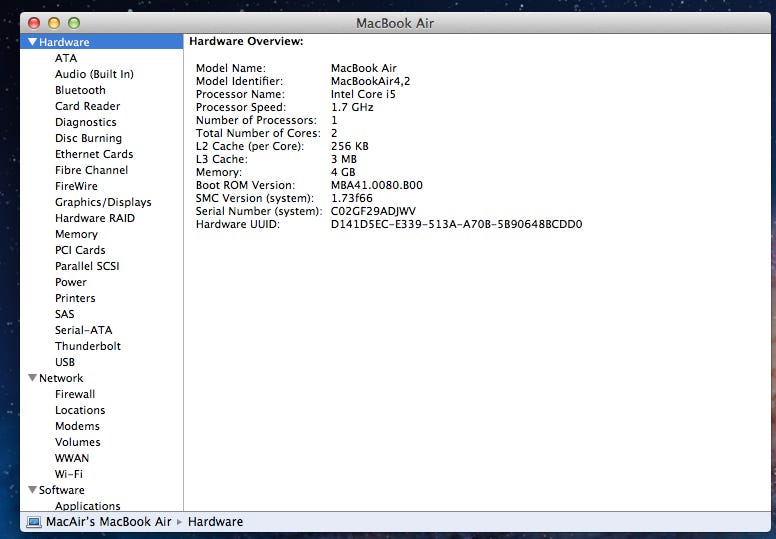Select the Hardware heading row
The width and height of the screenshot is (776, 539).
(x=101, y=42)
